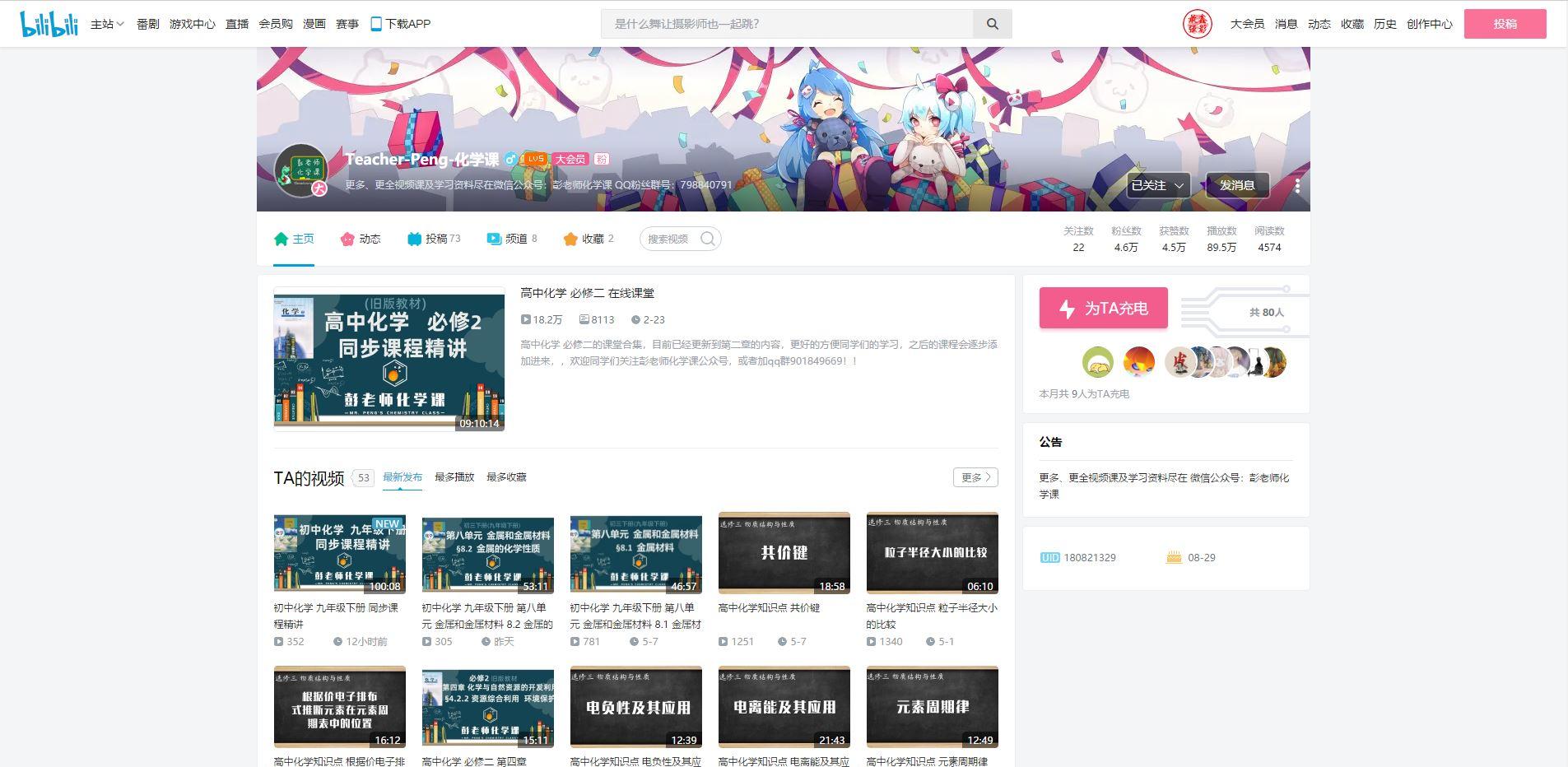Click the 粉 fan badge icon

[x=602, y=159]
